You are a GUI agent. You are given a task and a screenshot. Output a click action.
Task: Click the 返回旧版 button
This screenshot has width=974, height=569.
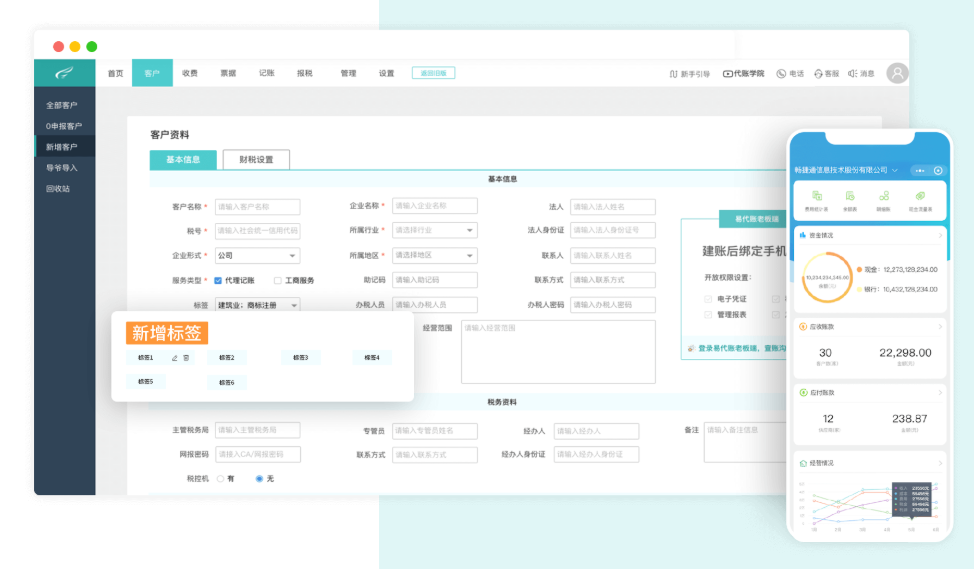pos(433,73)
